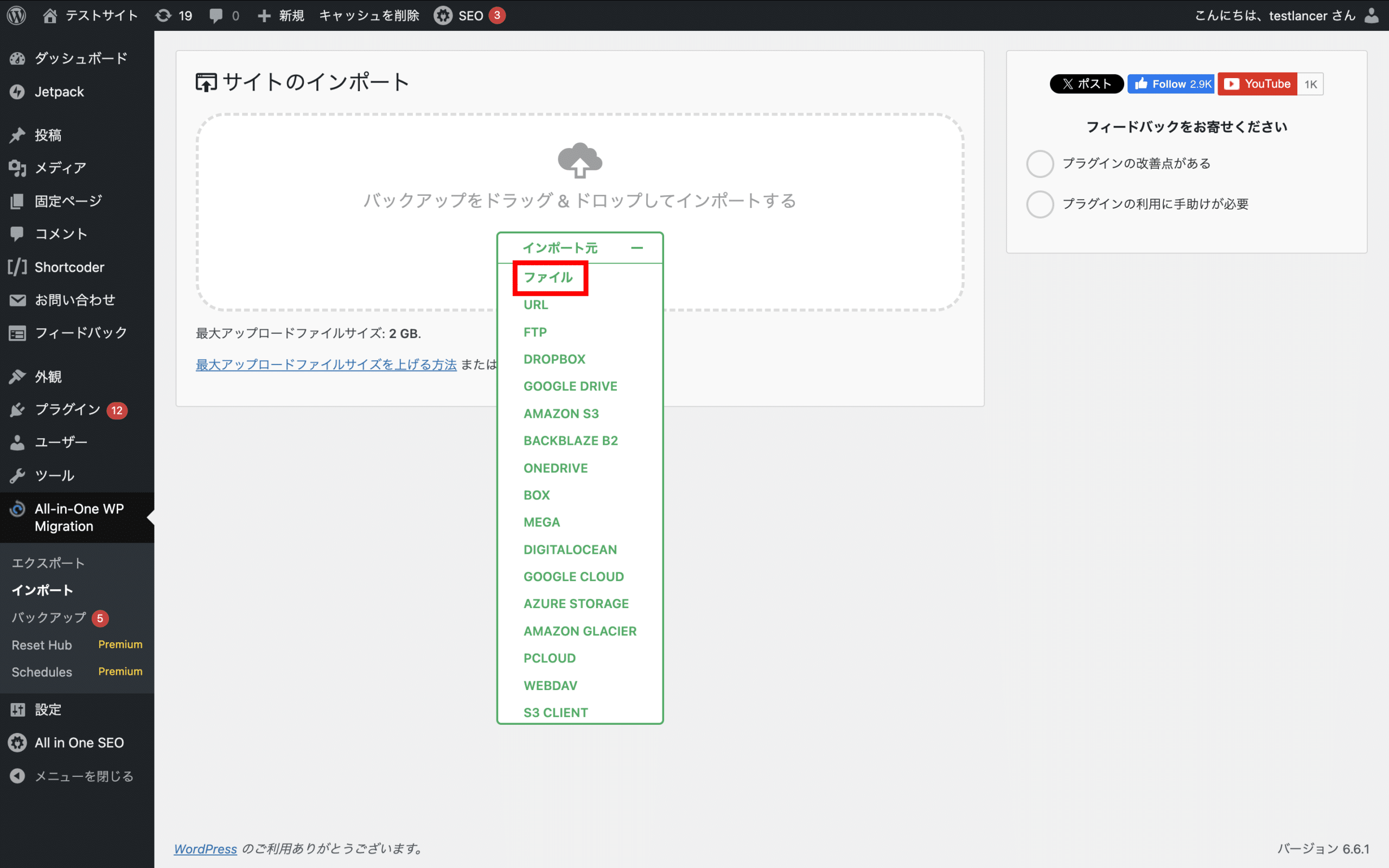Click the Facebook Follow 2.9K button
This screenshot has height=868, width=1389.
point(1170,84)
